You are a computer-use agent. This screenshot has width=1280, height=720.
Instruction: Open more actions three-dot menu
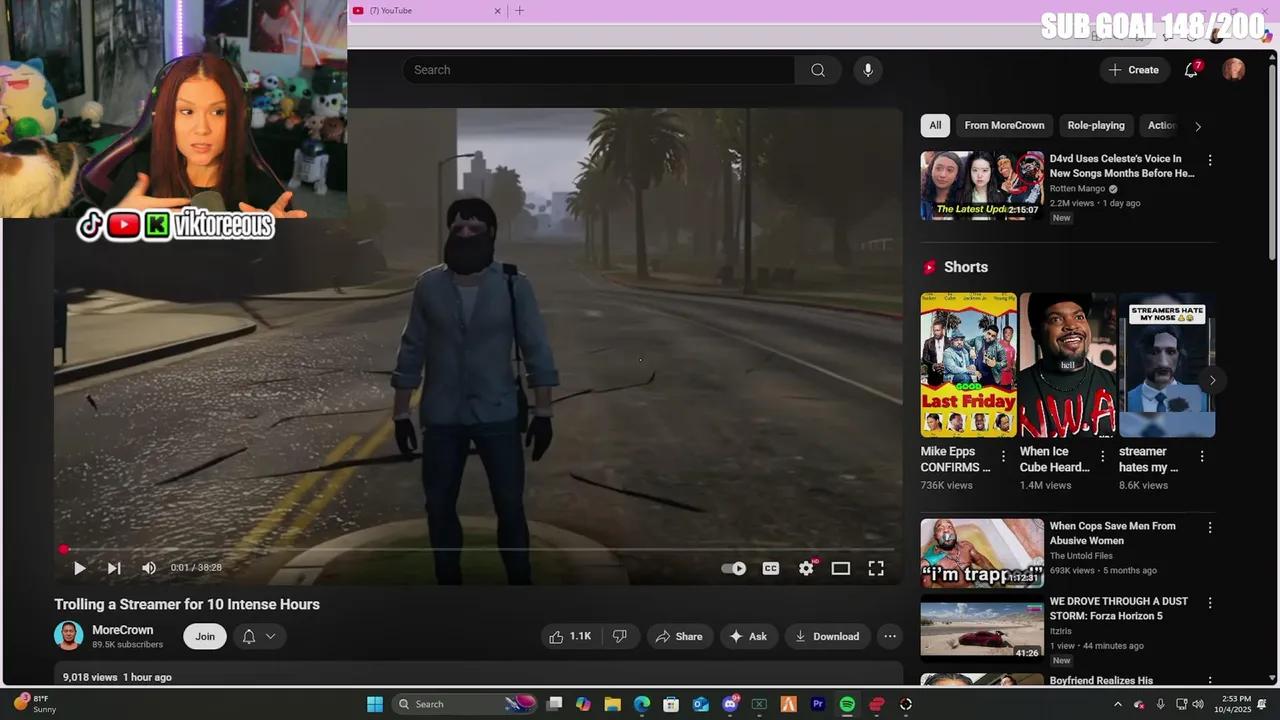tap(890, 636)
